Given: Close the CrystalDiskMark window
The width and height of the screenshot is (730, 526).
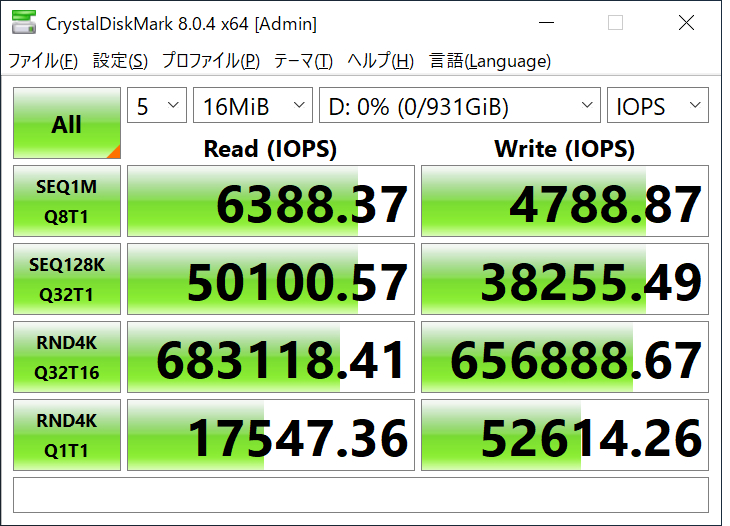Looking at the screenshot, I should point(686,22).
